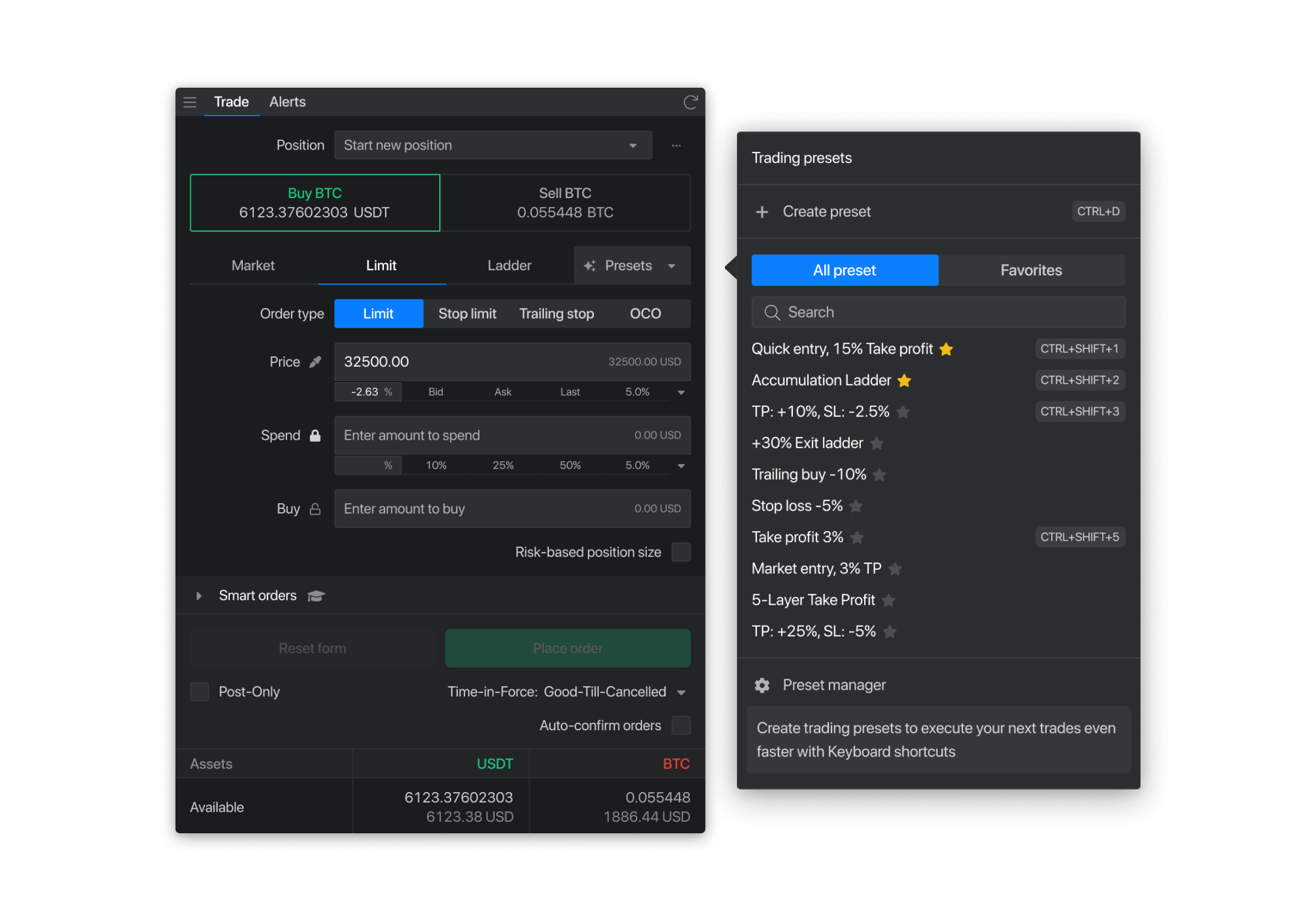The width and height of the screenshot is (1316, 921).
Task: Set price to Ask
Action: coord(503,392)
